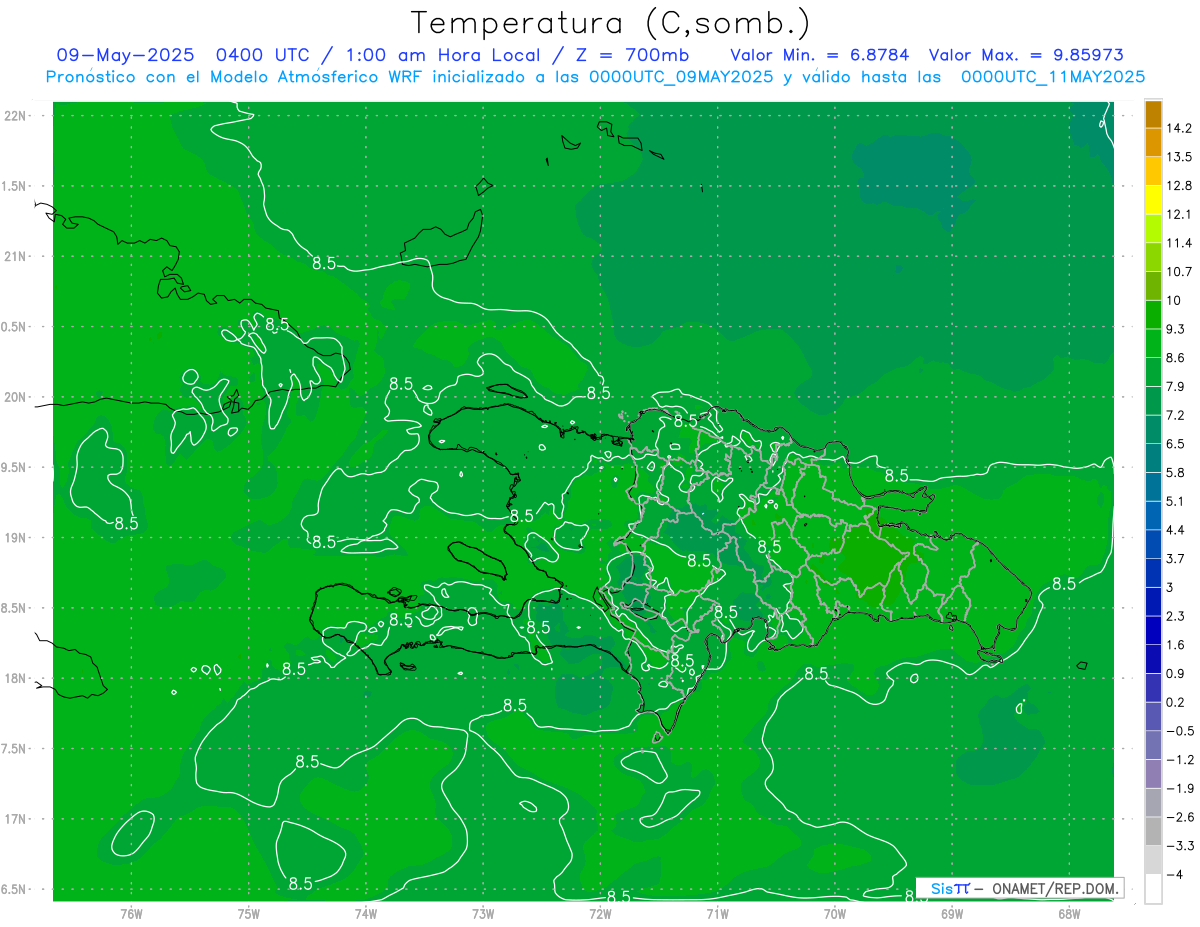Click the legend value "9.3"
The height and width of the screenshot is (927, 1200).
pos(1176,329)
